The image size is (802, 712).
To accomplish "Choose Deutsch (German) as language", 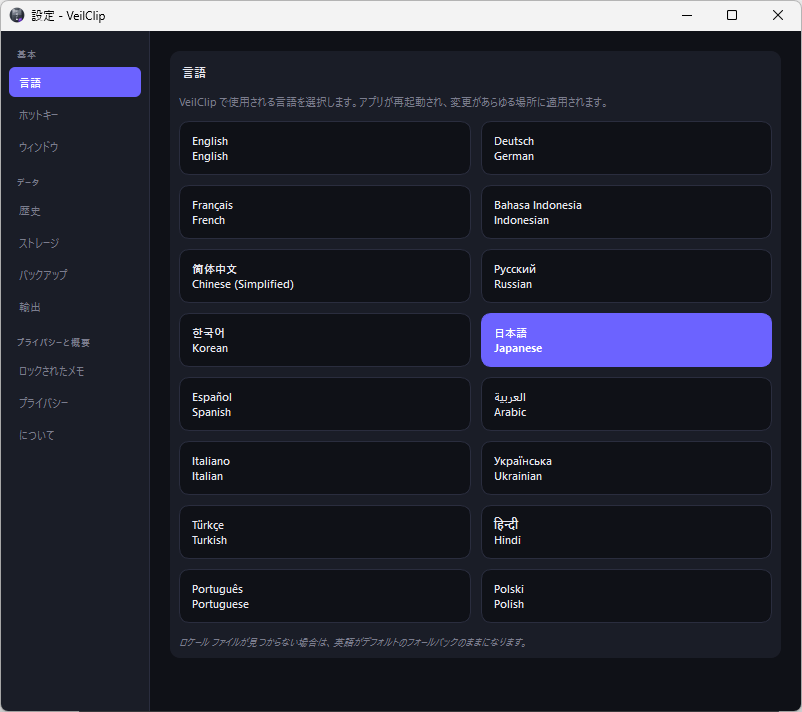I will (626, 148).
